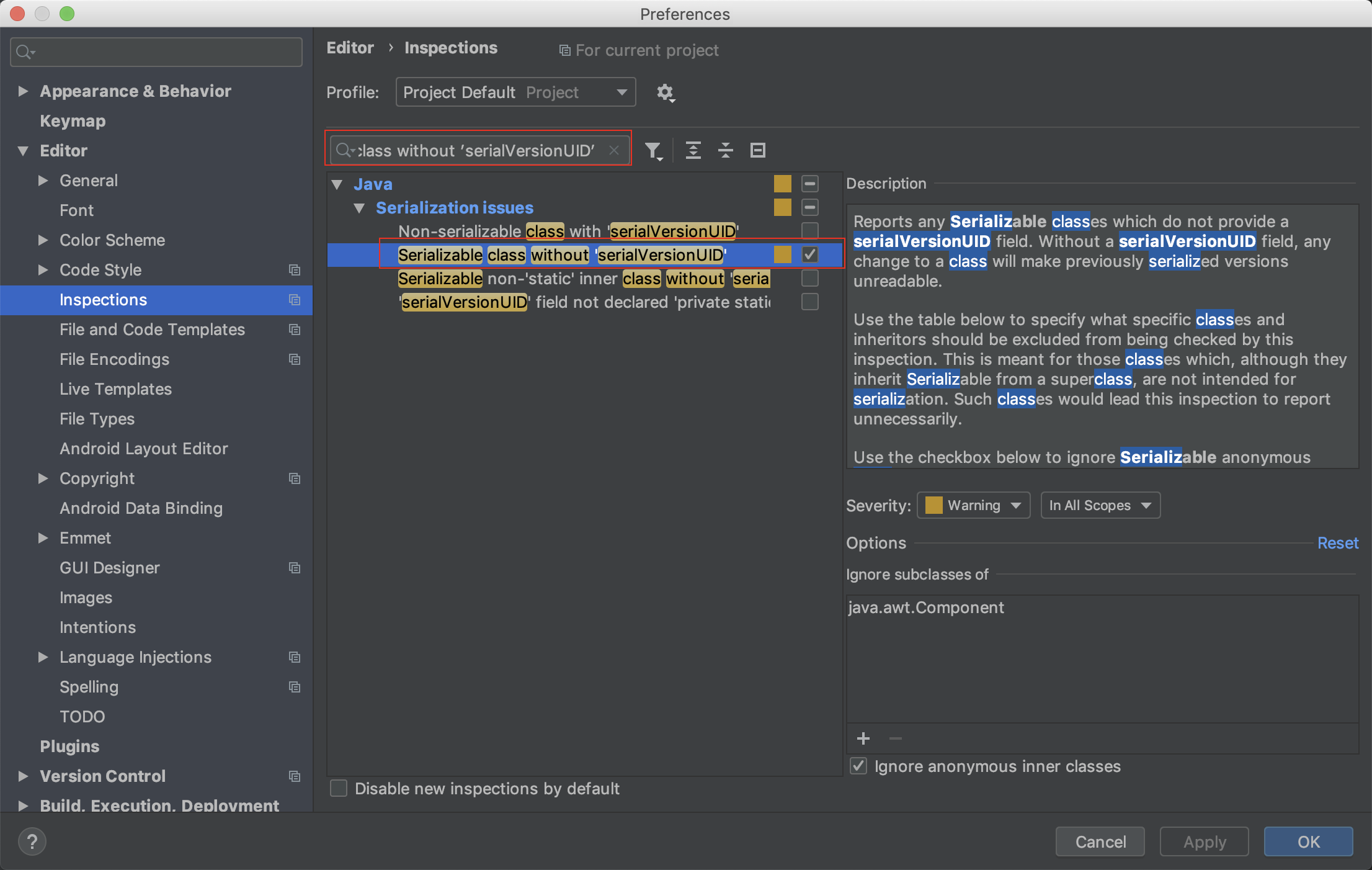Select Keymap in the settings sidebar
Screen dimensions: 1372x870
point(73,120)
